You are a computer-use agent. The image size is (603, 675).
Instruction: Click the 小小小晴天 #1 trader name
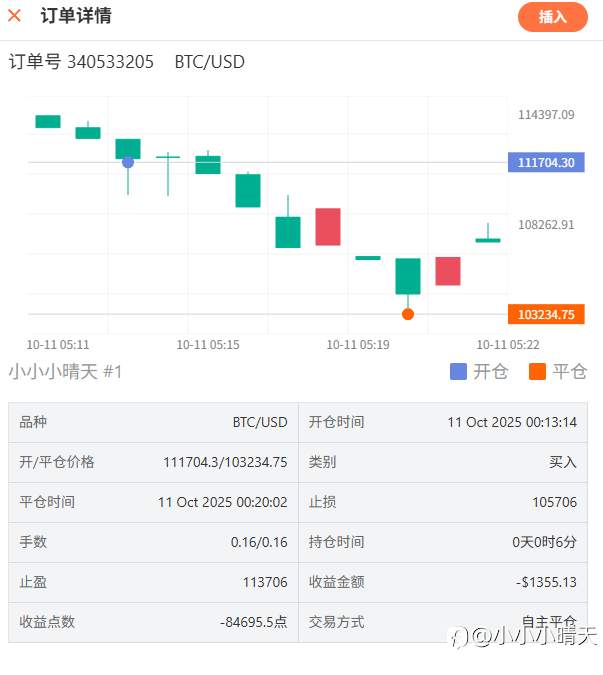[65, 372]
